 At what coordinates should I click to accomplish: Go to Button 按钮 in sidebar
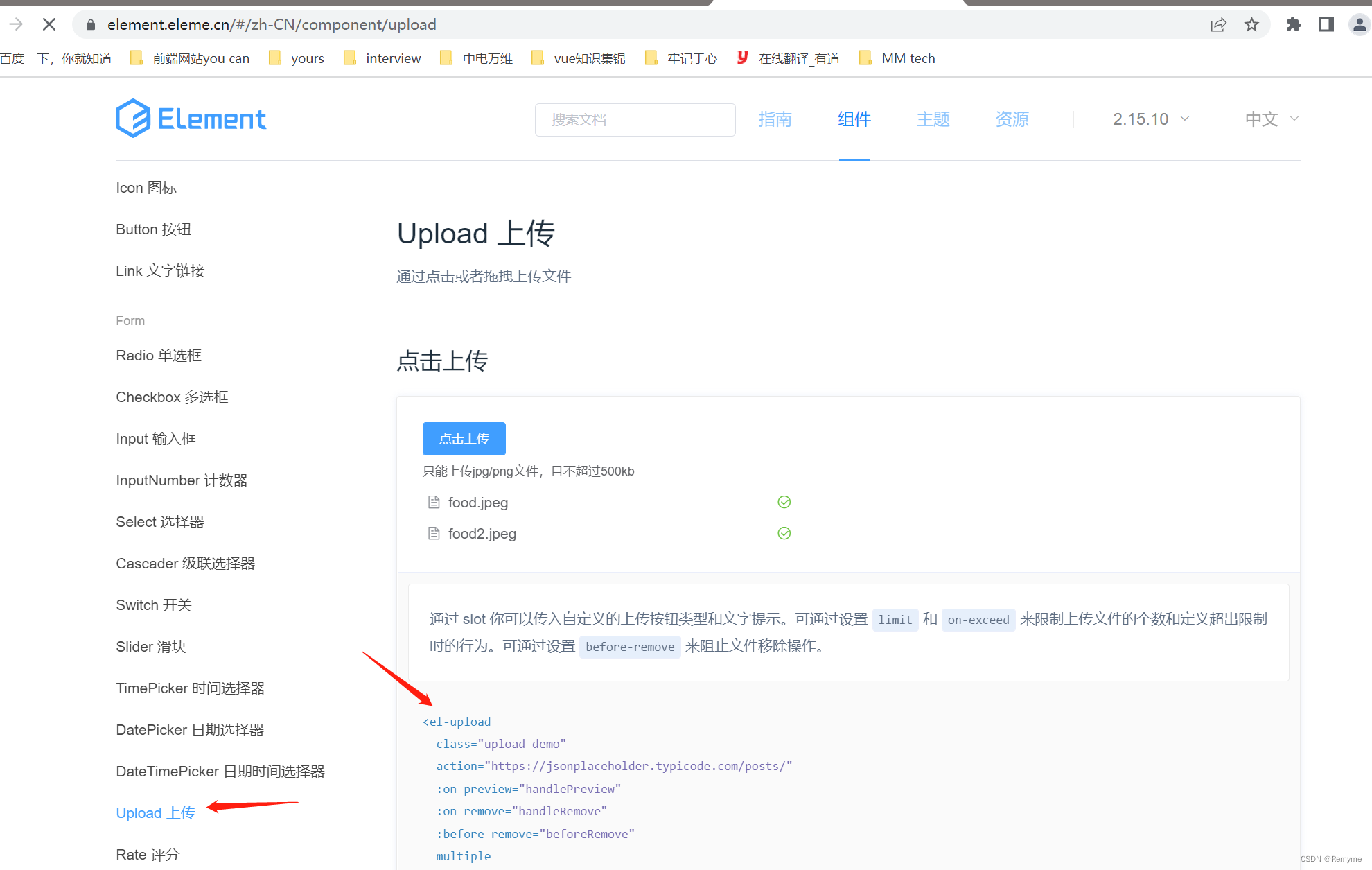153,229
